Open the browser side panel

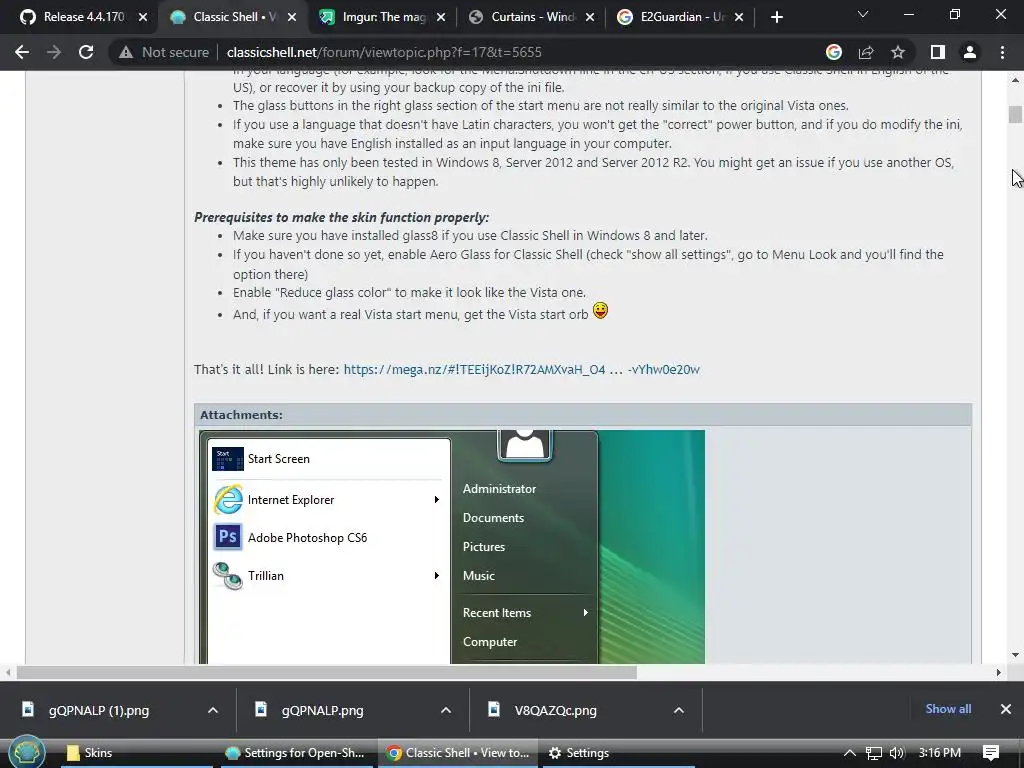click(938, 52)
